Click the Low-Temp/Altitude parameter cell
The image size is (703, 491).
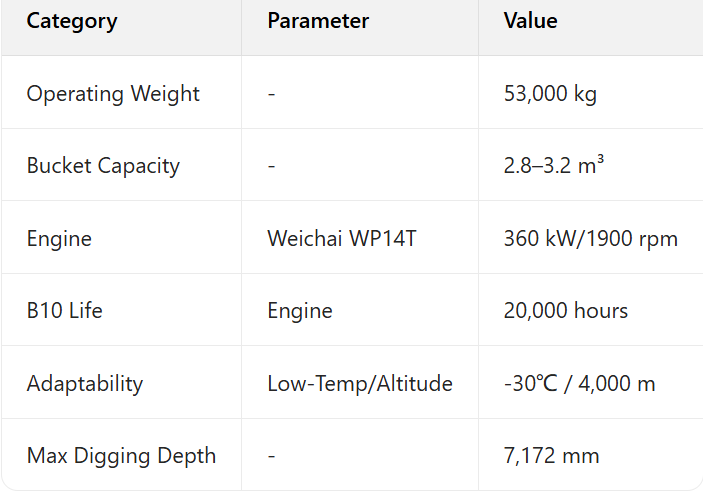(x=360, y=384)
